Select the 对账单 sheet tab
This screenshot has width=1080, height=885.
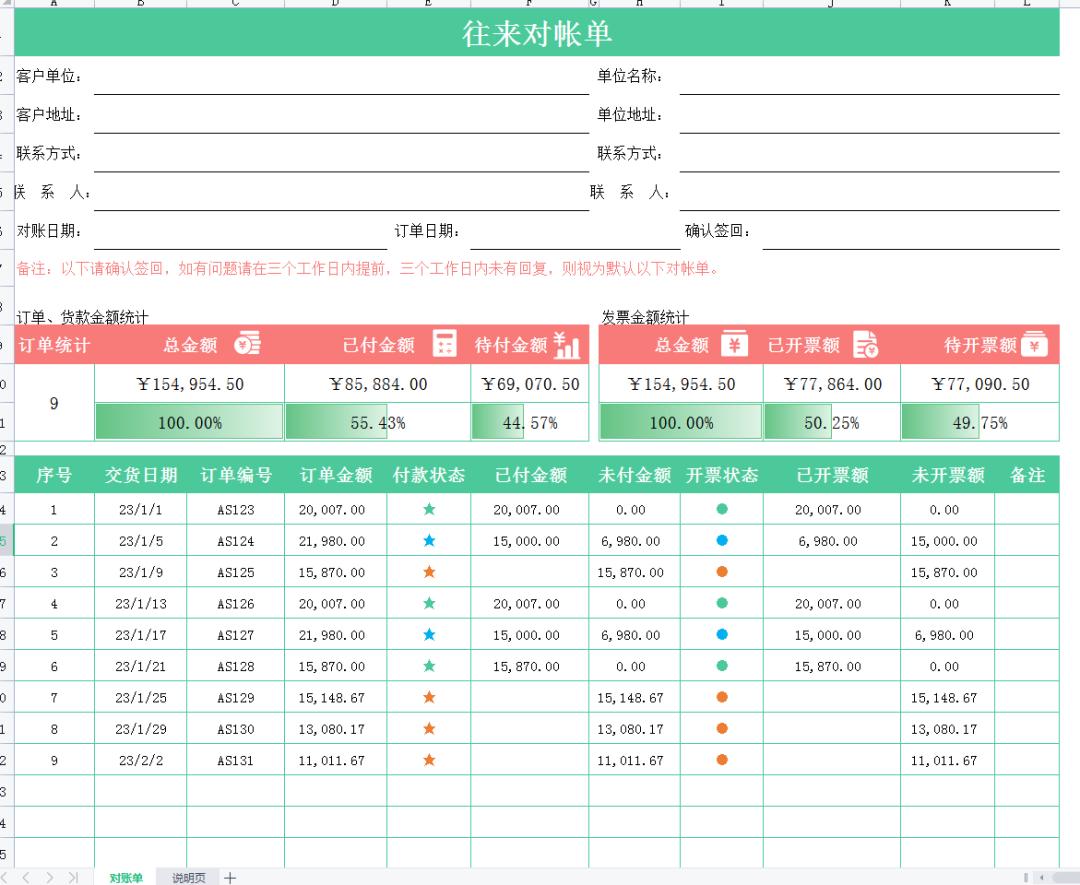[124, 877]
